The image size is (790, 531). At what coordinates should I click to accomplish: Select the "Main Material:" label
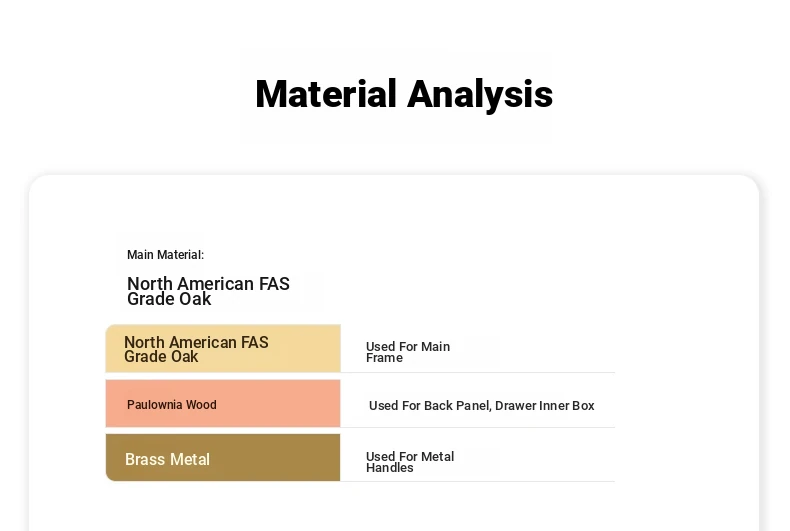pyautogui.click(x=165, y=255)
